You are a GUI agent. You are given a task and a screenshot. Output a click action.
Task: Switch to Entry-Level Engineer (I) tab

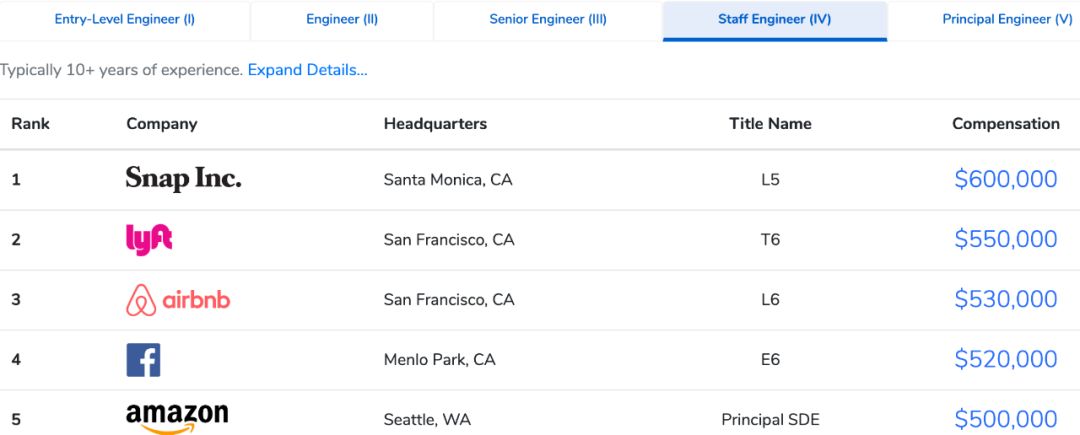(x=125, y=20)
